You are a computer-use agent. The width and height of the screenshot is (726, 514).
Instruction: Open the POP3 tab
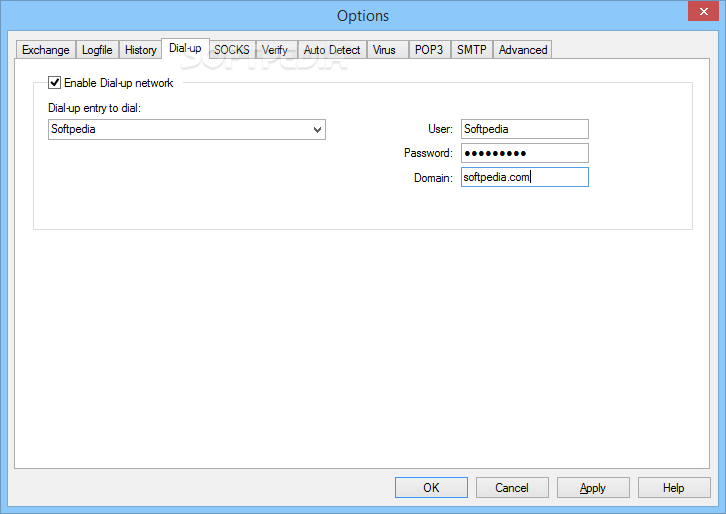point(429,50)
